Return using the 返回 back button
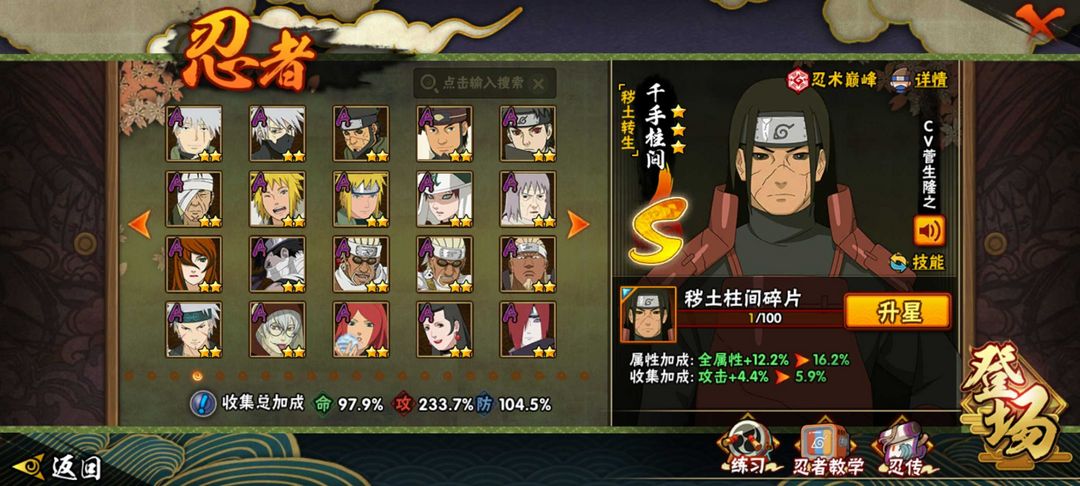Screen dimensions: 1080x486 click(x=58, y=467)
